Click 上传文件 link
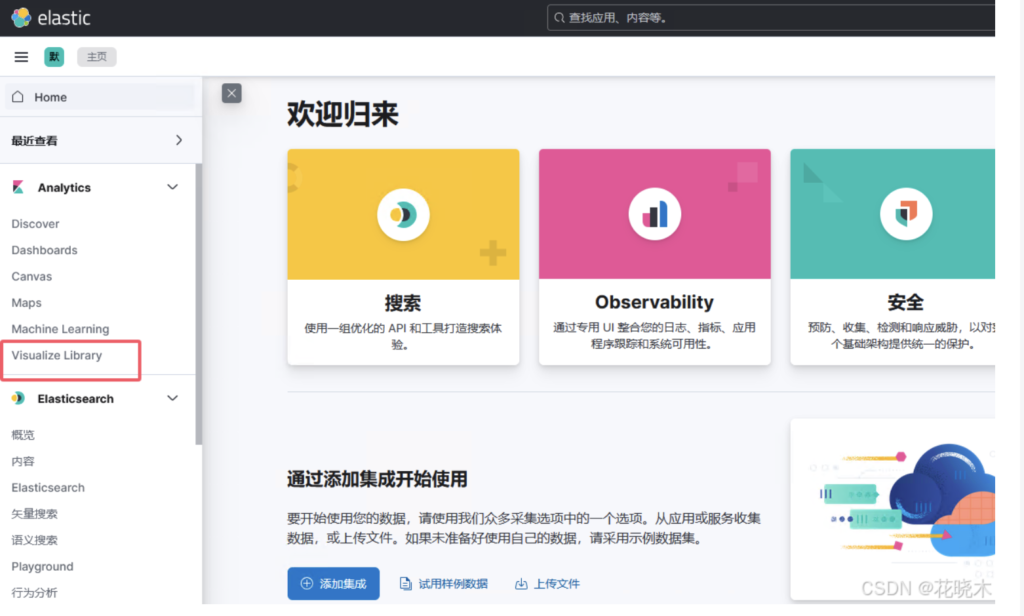 point(556,583)
